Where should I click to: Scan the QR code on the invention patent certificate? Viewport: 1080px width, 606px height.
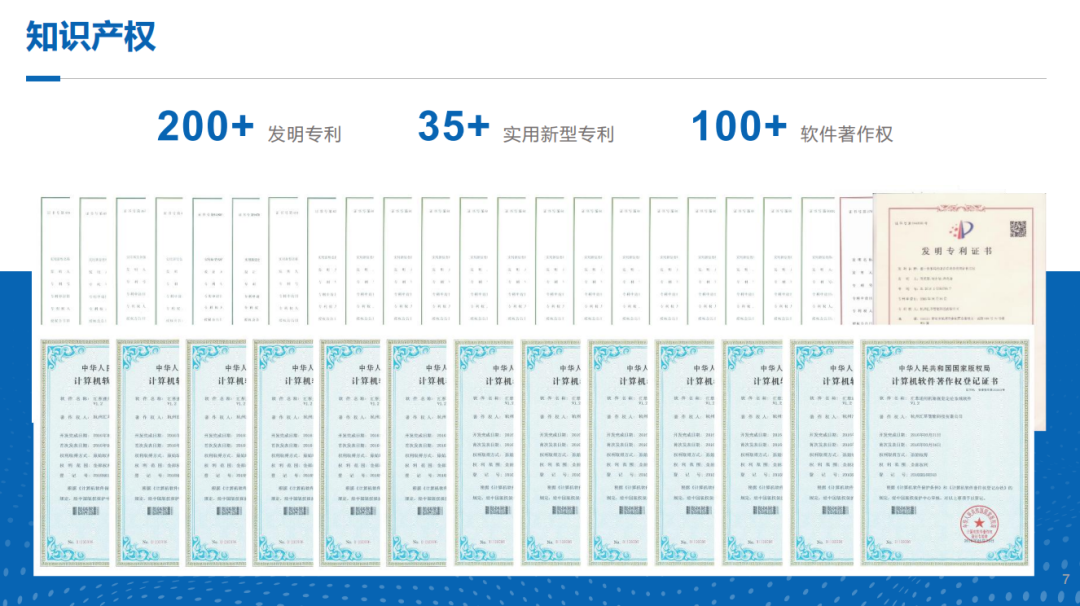(x=1018, y=230)
